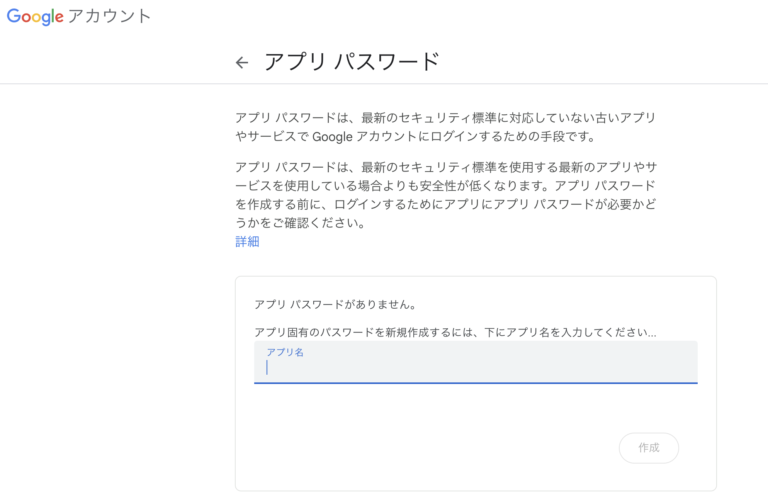
Task: Click the text cursor inside the app name field
Action: click(x=267, y=368)
